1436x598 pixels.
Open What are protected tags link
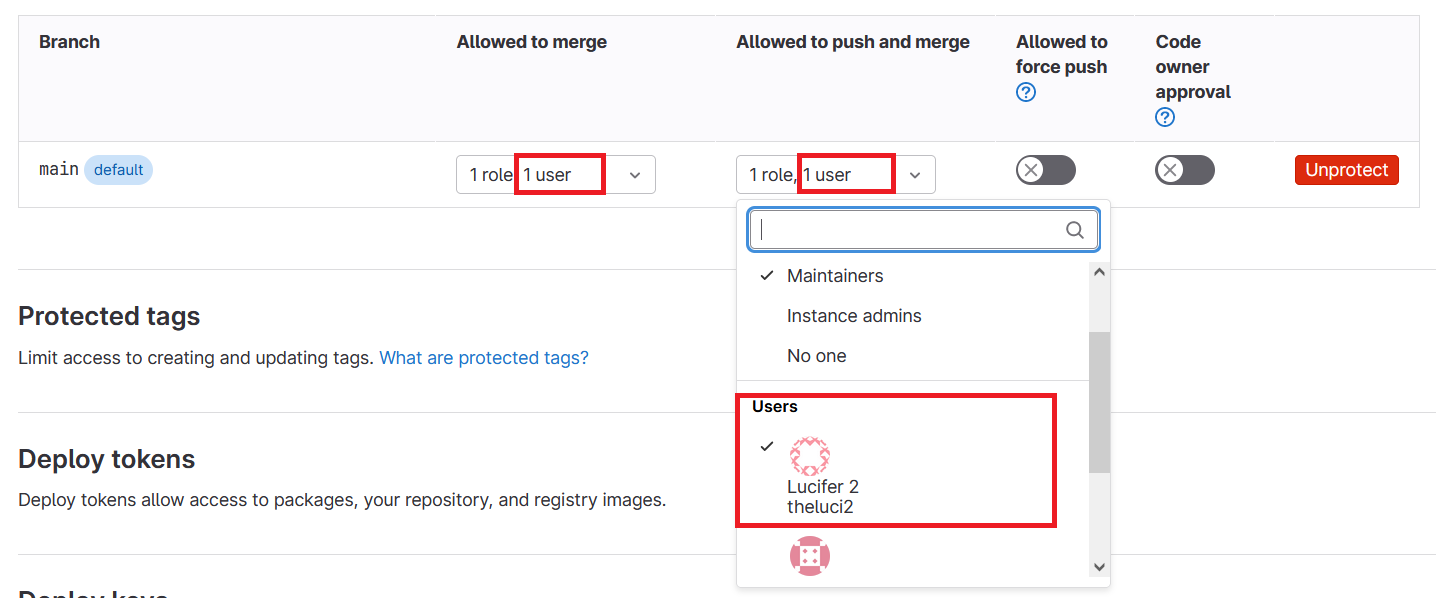click(484, 357)
